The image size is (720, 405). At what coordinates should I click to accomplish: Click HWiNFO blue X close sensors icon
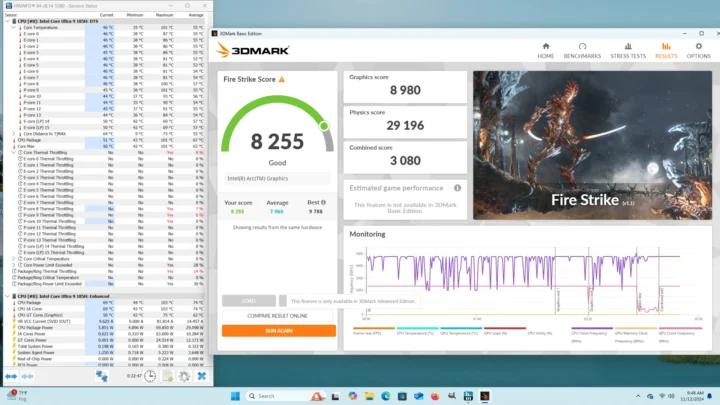point(202,376)
